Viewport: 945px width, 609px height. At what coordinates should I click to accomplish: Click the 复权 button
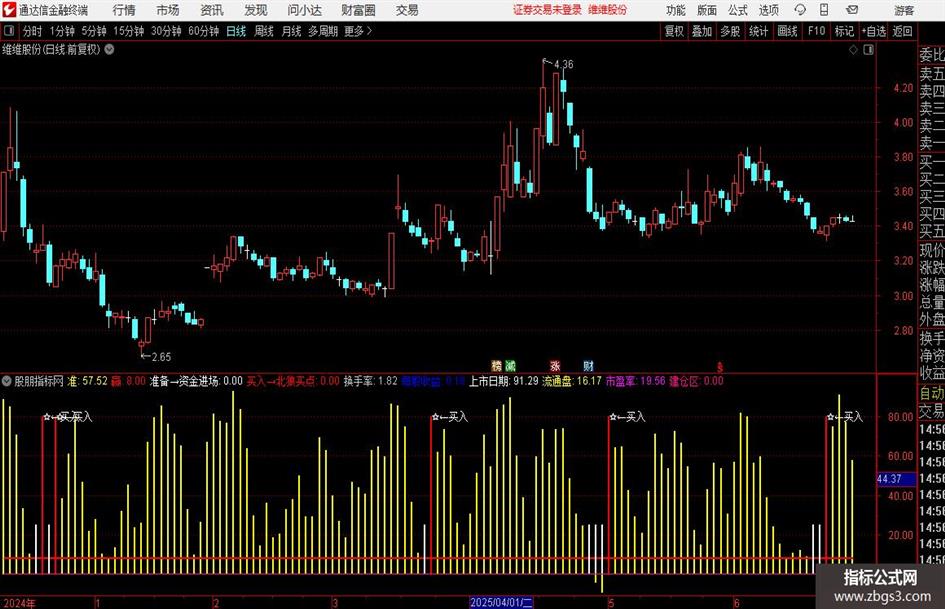674,31
